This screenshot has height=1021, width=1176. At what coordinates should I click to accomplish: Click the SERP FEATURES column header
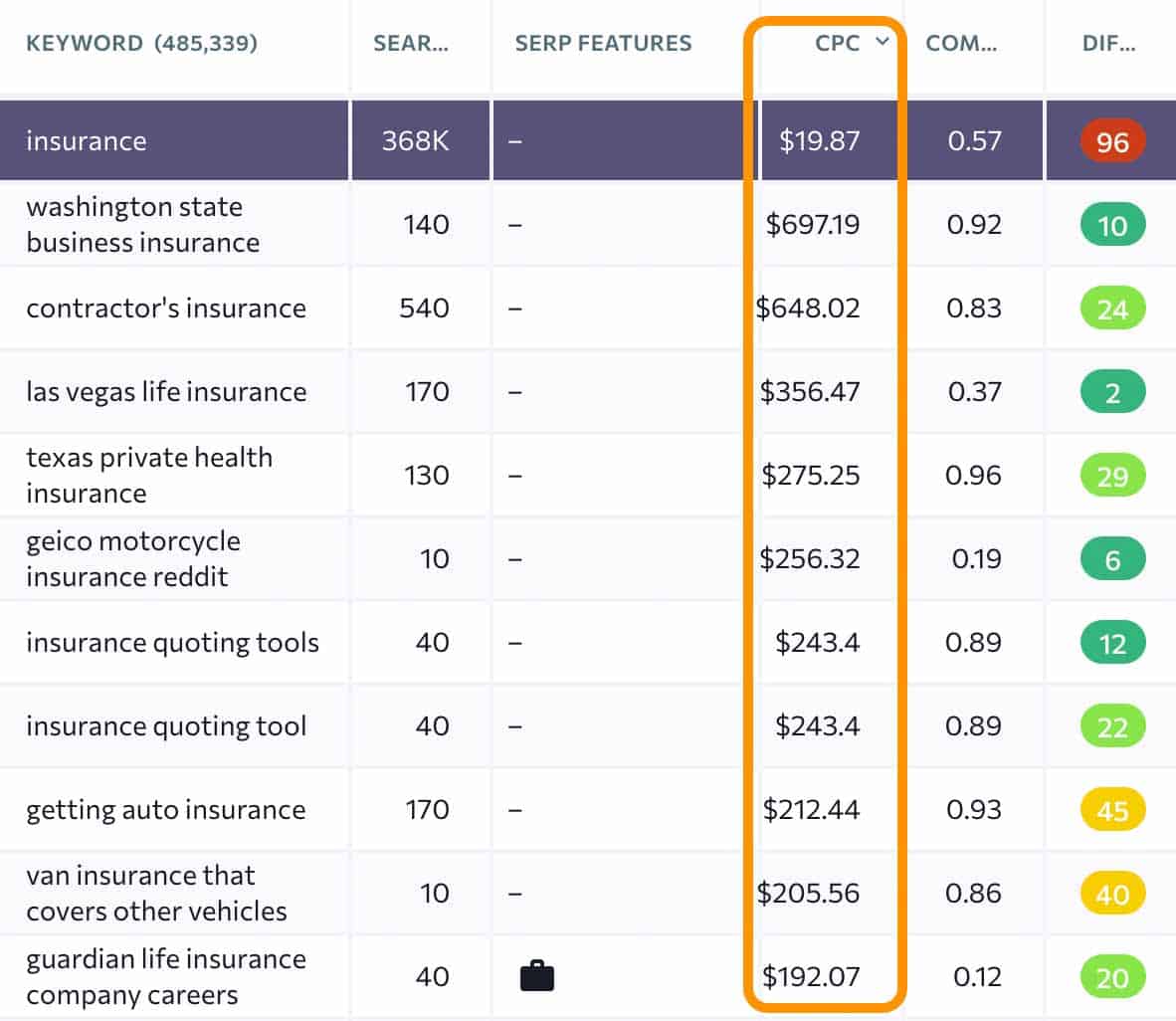click(603, 43)
